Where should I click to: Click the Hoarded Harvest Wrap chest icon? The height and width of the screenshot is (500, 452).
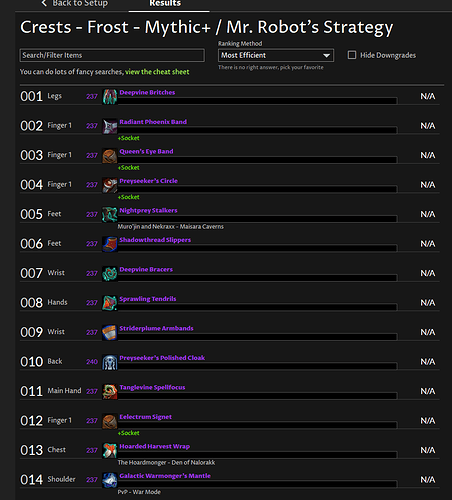click(110, 451)
